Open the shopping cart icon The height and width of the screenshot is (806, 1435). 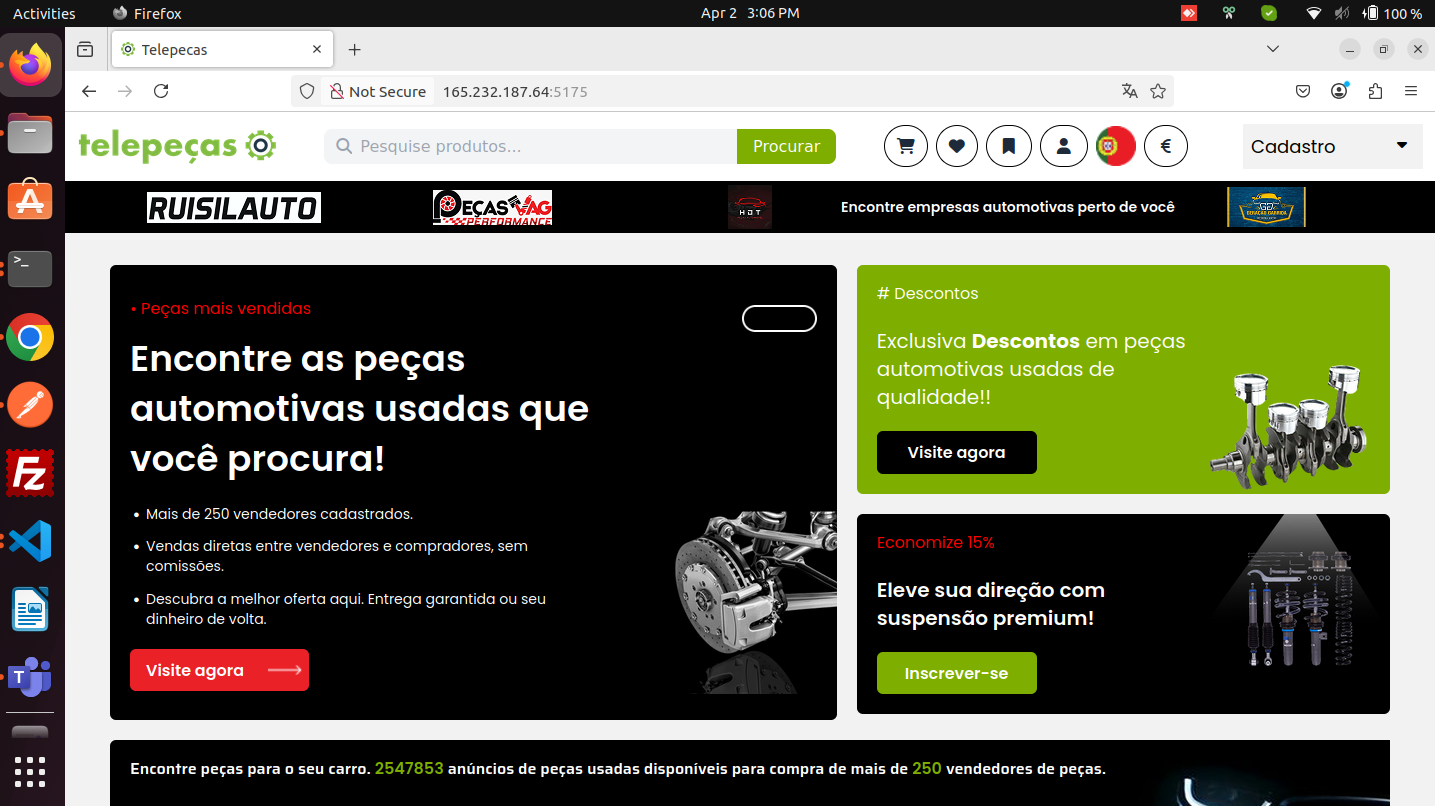906,146
